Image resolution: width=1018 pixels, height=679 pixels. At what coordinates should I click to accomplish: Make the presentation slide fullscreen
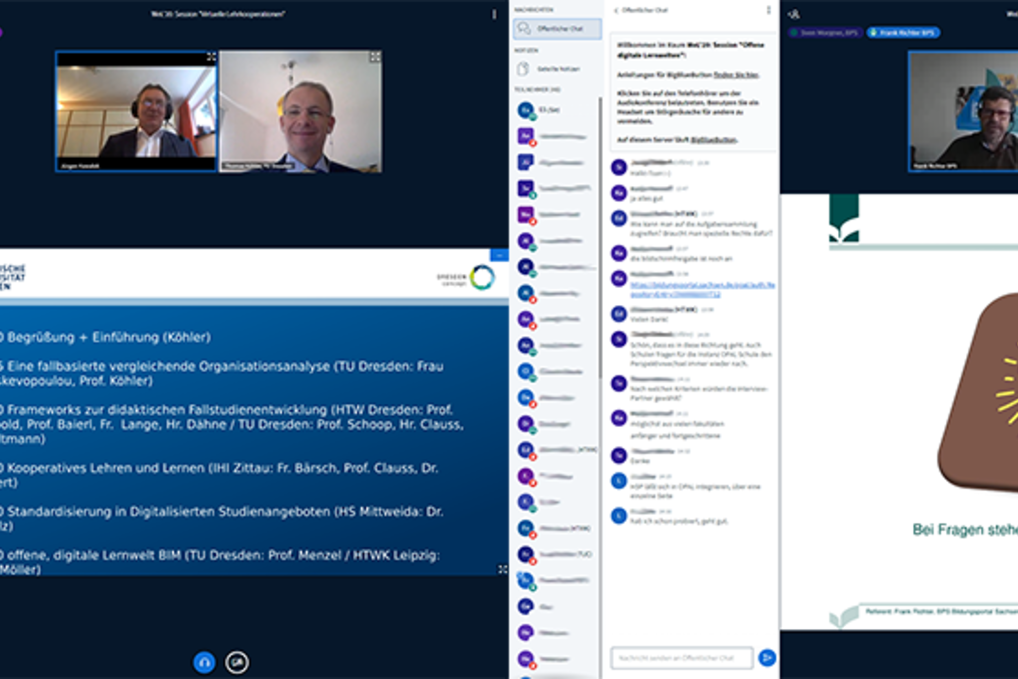[x=502, y=569]
